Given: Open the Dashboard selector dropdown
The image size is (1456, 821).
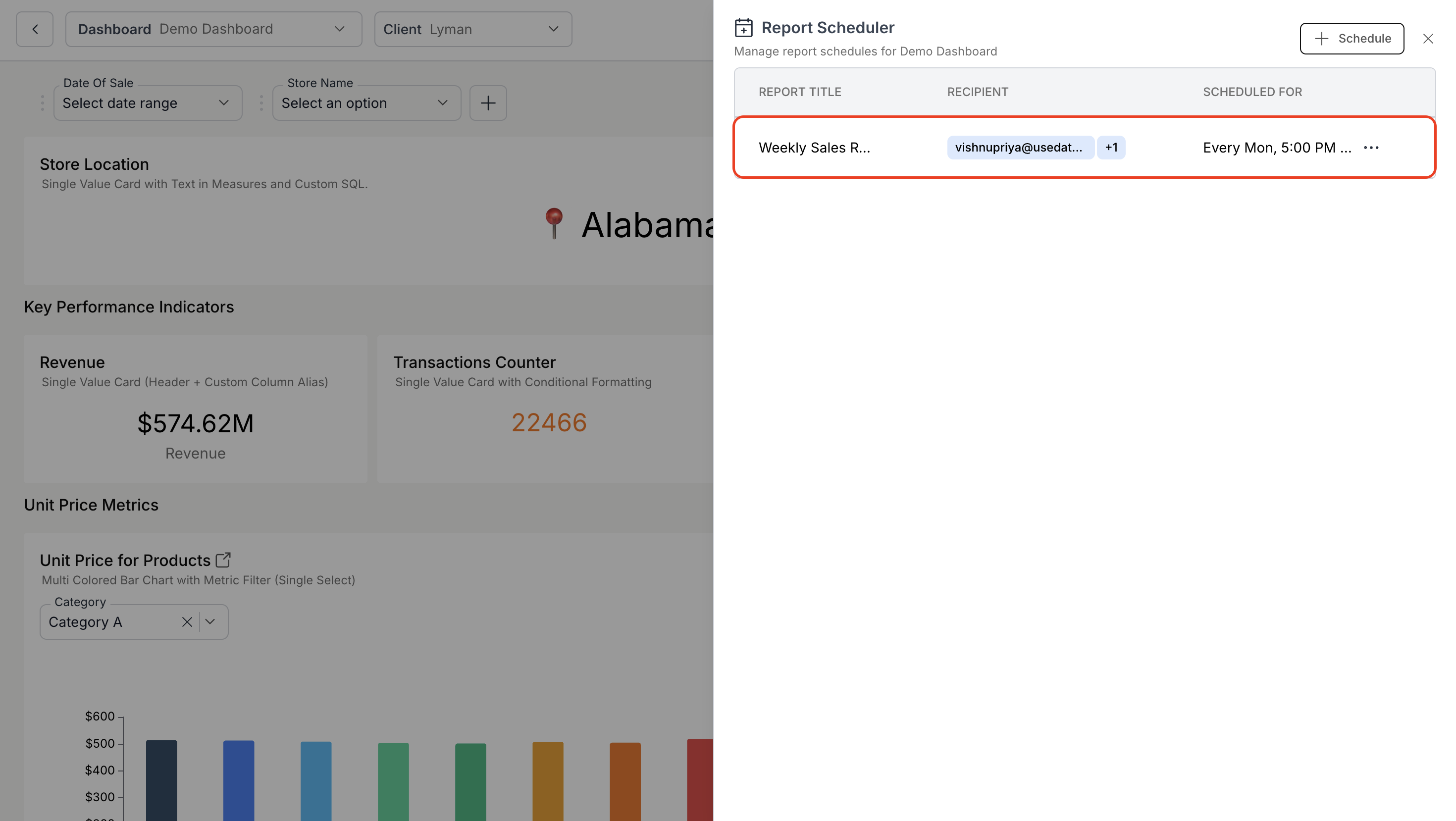Looking at the screenshot, I should tap(213, 29).
